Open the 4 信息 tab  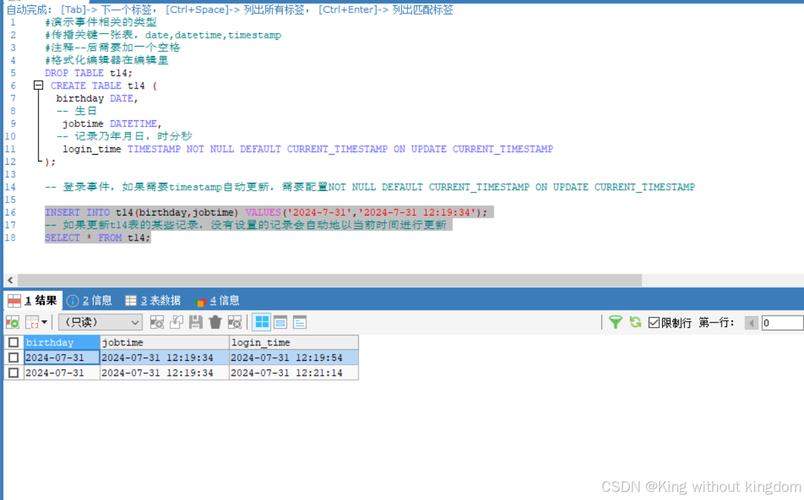pyautogui.click(x=217, y=301)
